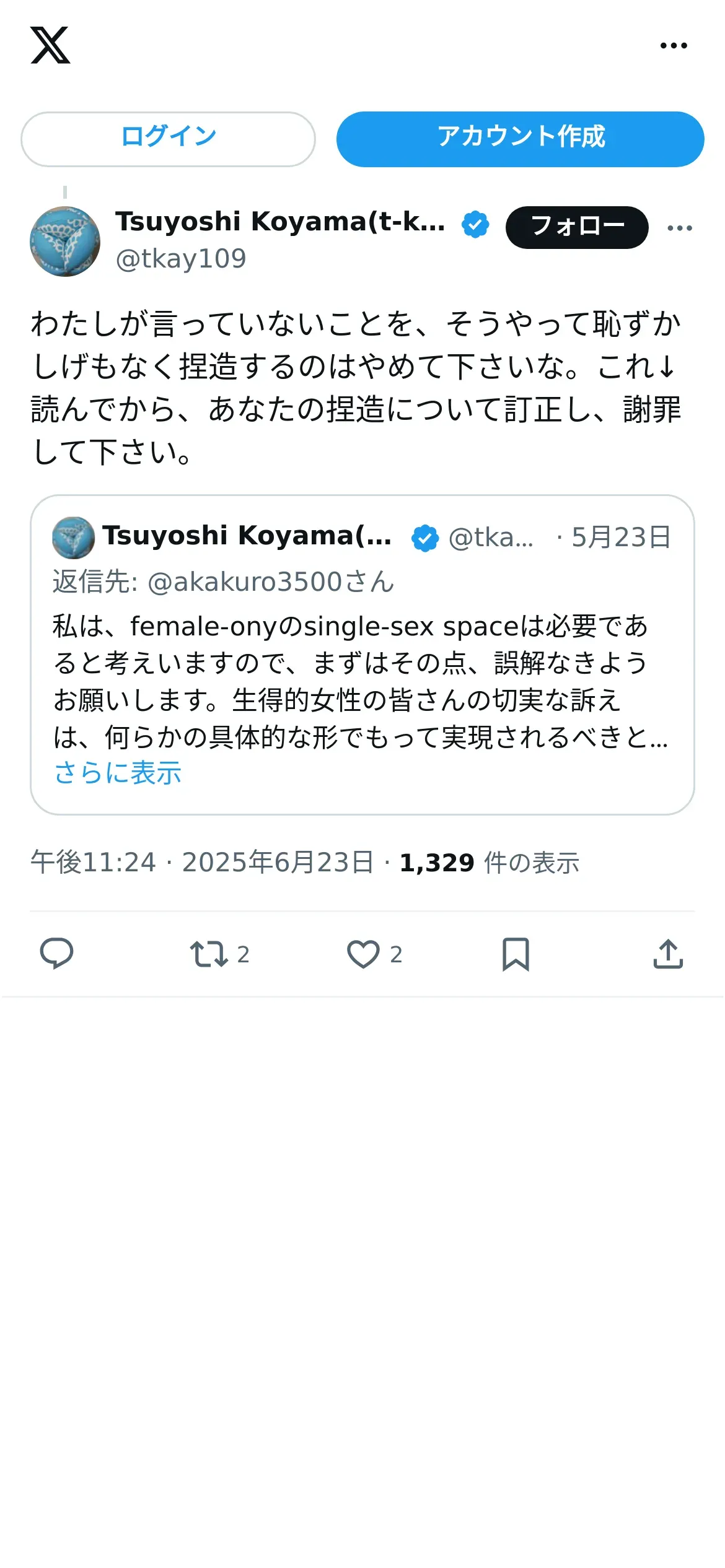Open Tsuyoshi Koyama's profile avatar
The height and width of the screenshot is (1568, 725).
(x=65, y=242)
